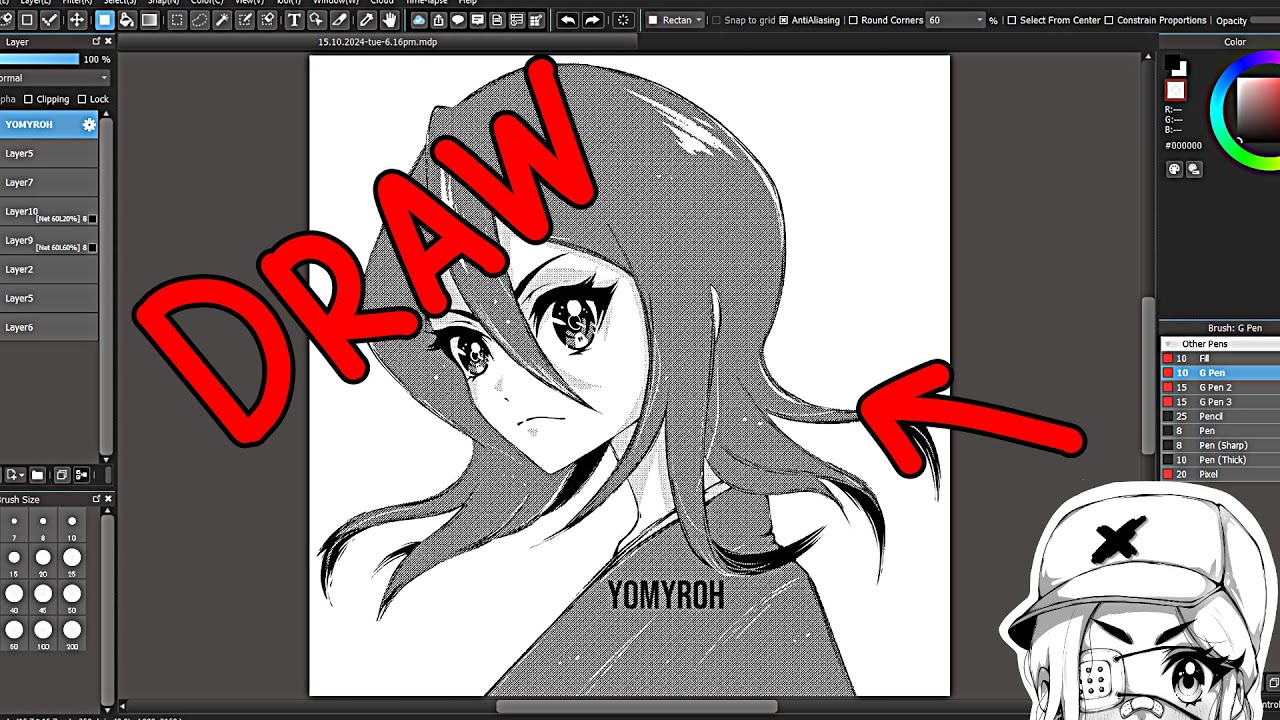Select the Select Pen tool
Image resolution: width=1280 pixels, height=720 pixels.
[245, 20]
